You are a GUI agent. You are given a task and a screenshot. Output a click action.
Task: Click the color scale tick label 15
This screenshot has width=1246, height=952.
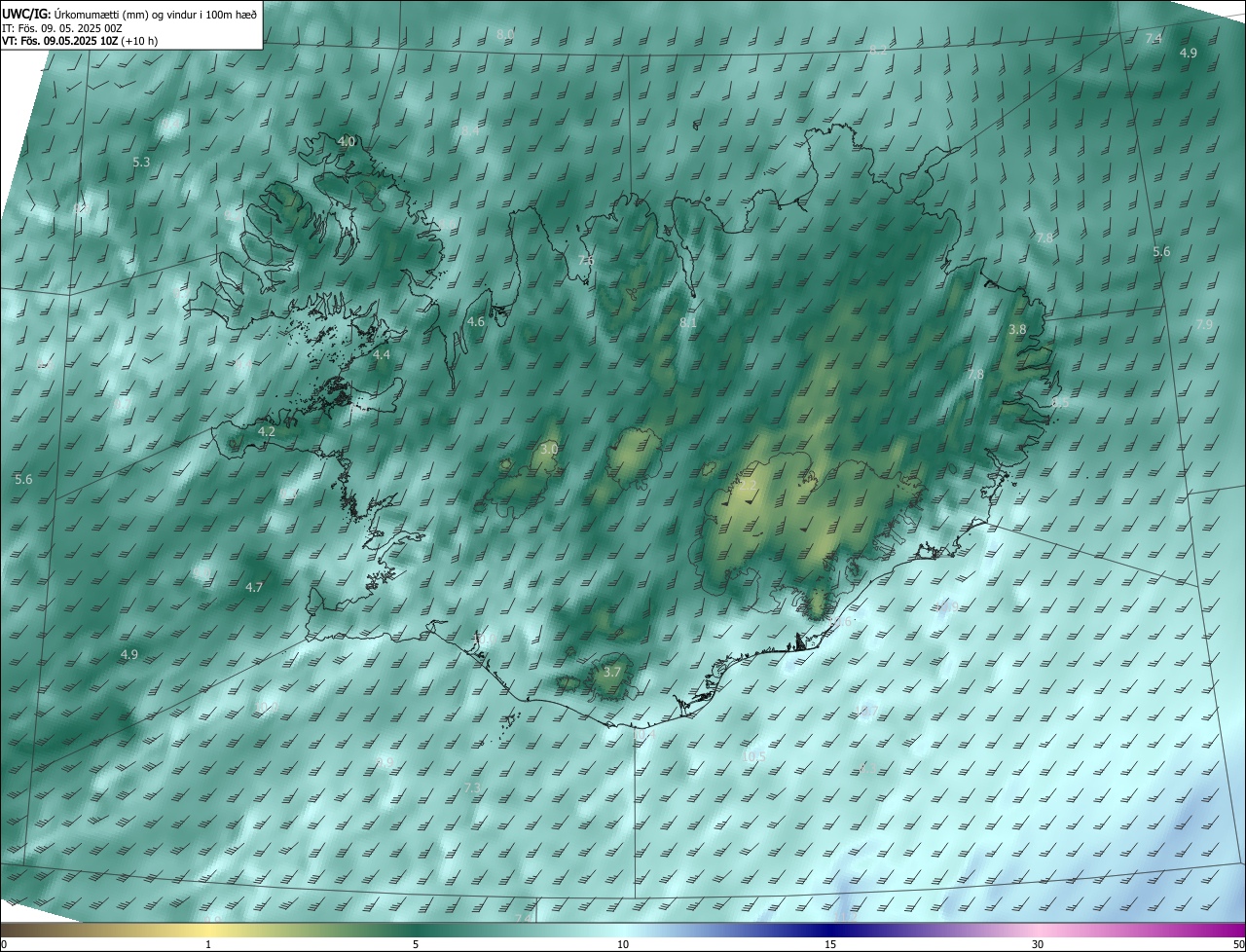(x=830, y=944)
